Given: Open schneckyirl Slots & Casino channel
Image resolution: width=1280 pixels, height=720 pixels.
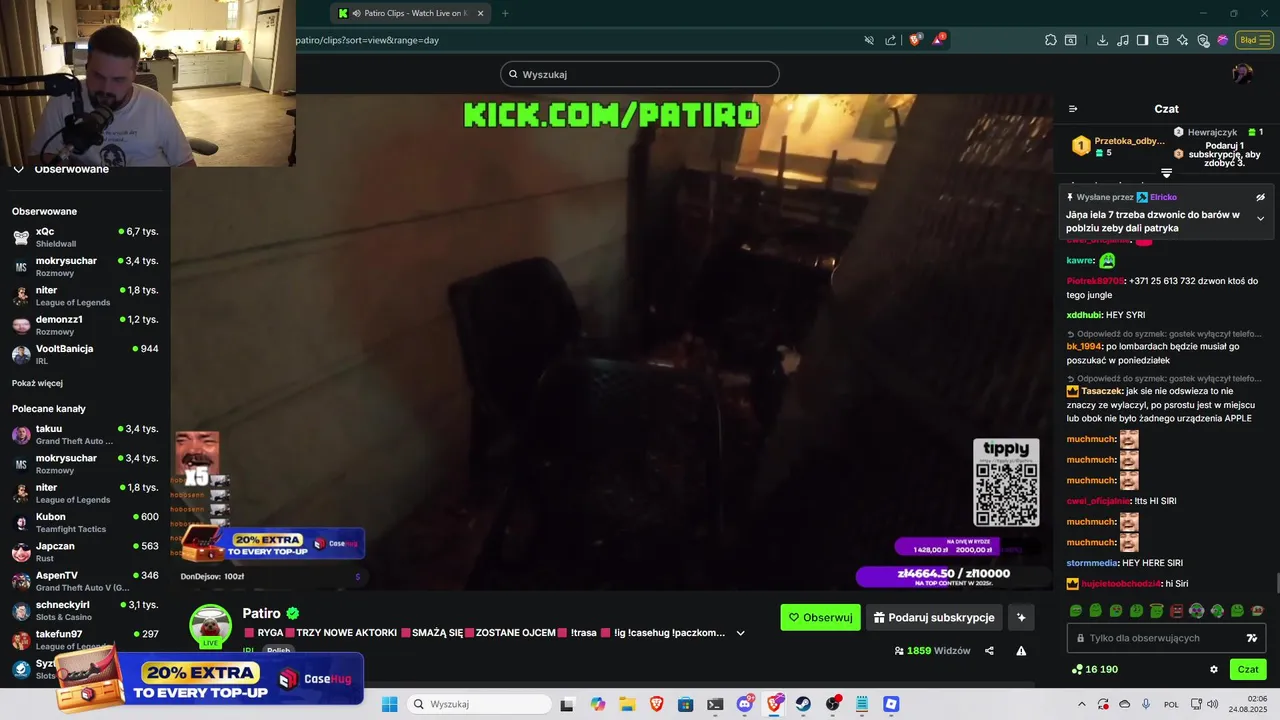Looking at the screenshot, I should click(x=85, y=610).
